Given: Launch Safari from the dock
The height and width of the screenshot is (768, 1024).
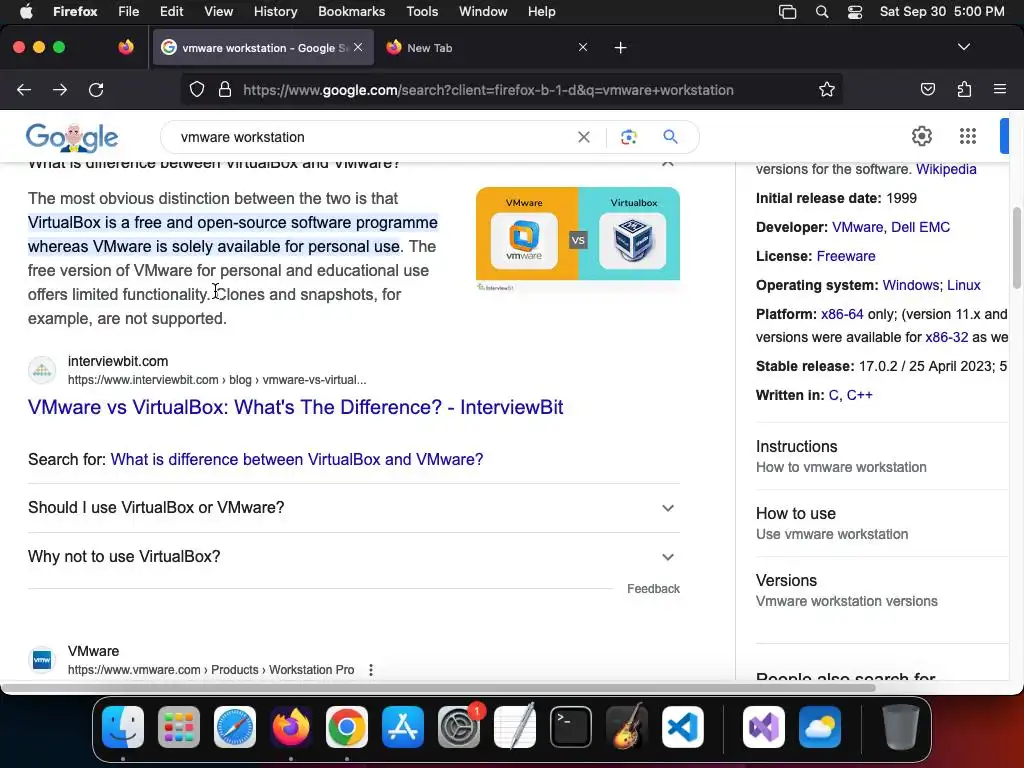Looking at the screenshot, I should [x=235, y=727].
